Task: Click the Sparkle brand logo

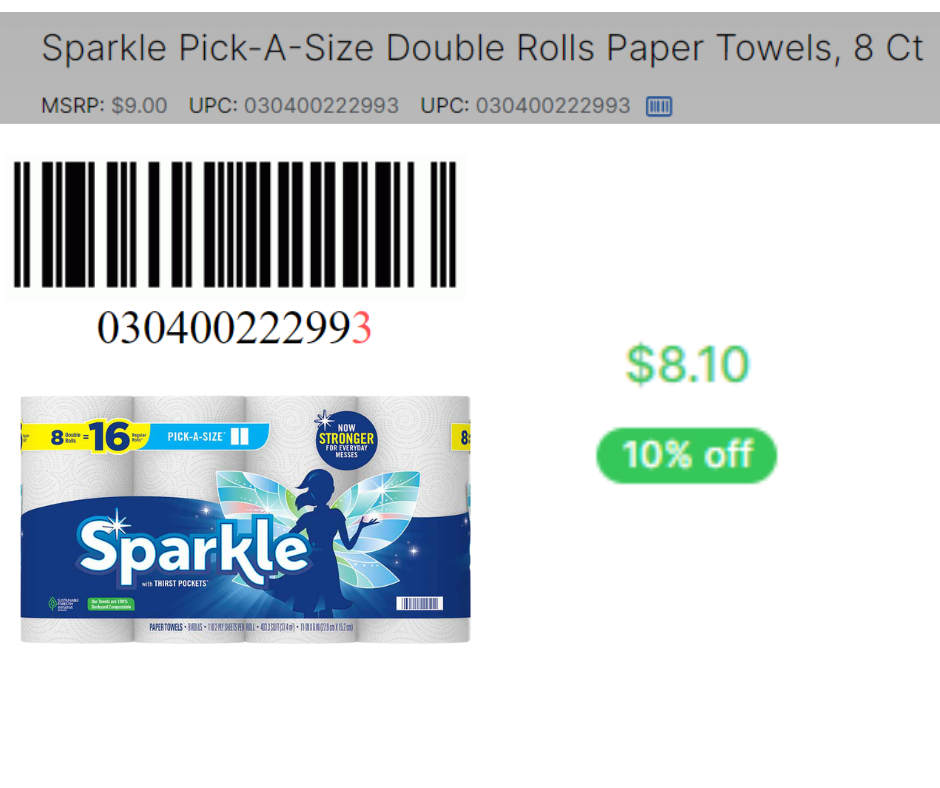Action: pyautogui.click(x=192, y=548)
